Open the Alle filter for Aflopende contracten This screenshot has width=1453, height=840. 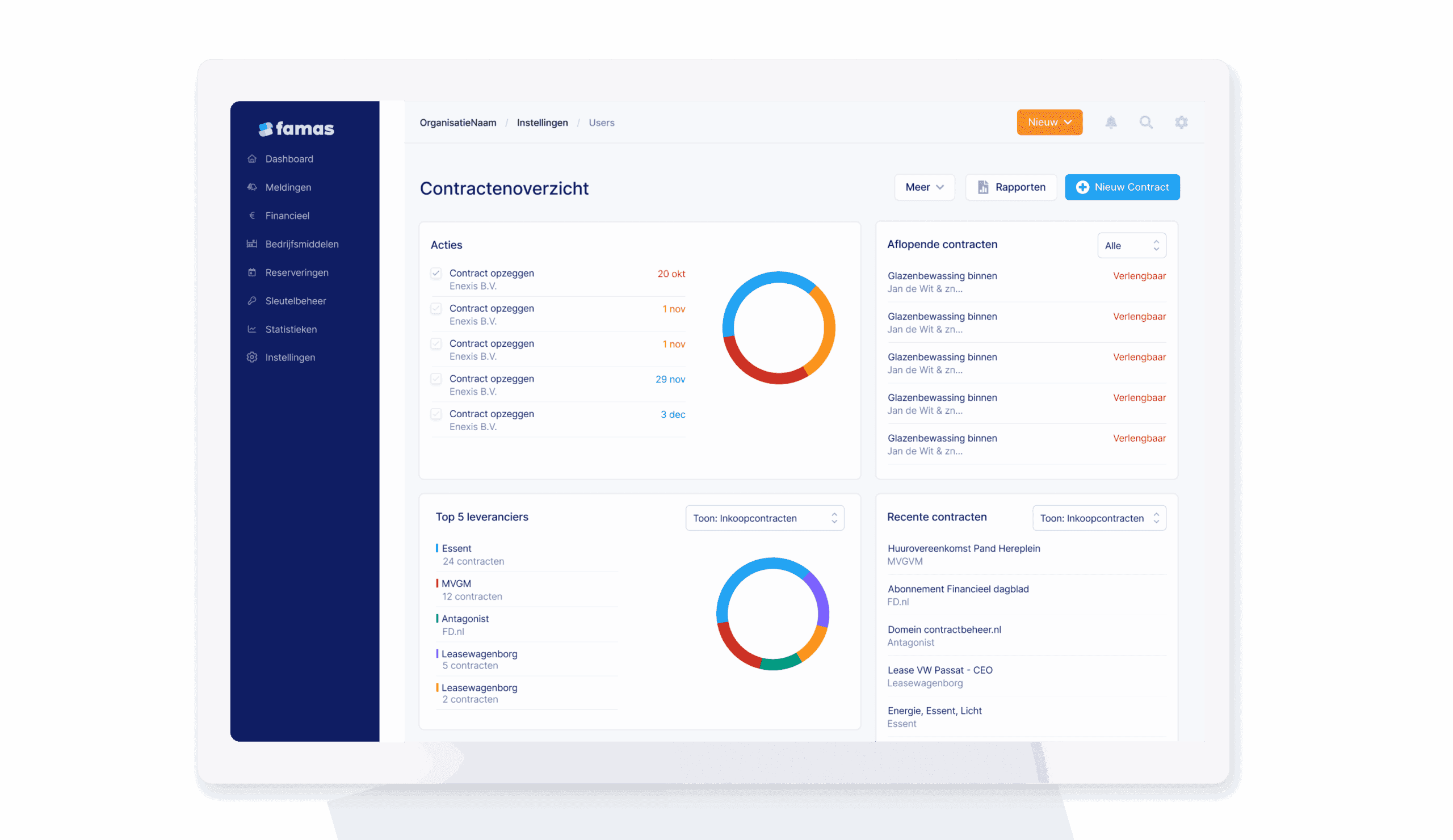1131,246
